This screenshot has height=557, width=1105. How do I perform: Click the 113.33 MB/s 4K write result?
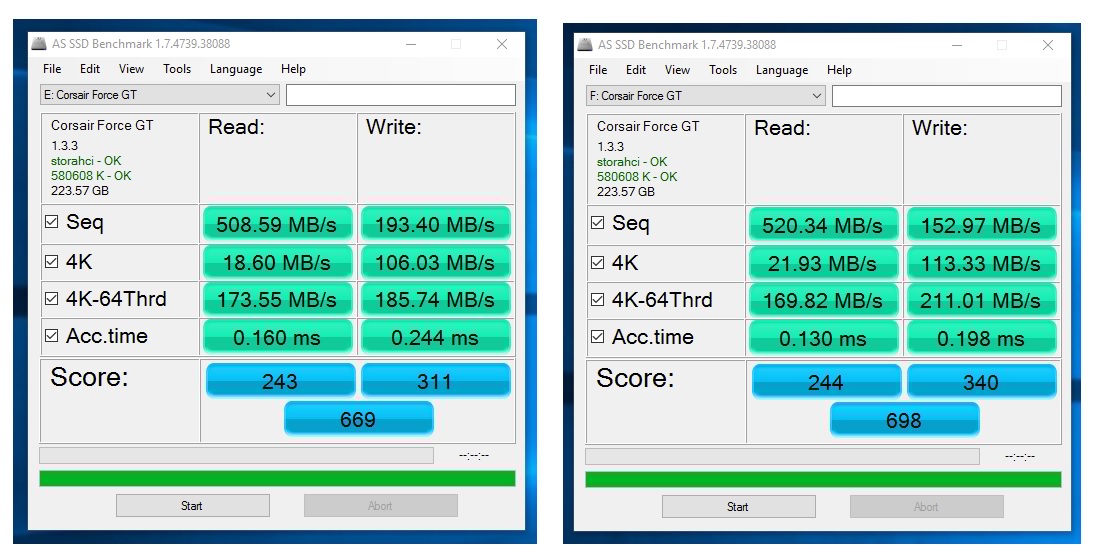[982, 263]
